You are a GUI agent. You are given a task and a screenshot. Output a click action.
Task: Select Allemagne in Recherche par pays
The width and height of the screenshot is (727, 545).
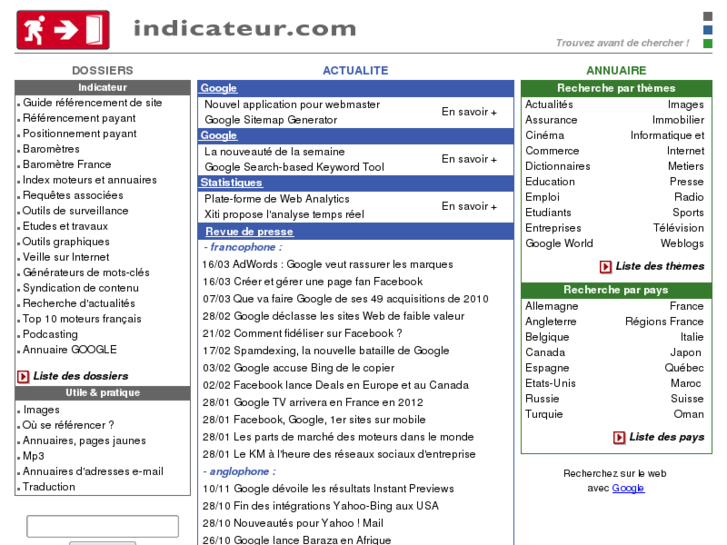[x=552, y=306]
